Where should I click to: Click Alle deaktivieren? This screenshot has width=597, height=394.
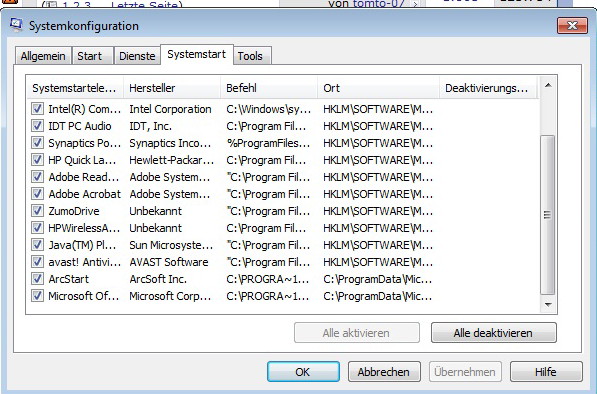coord(493,333)
